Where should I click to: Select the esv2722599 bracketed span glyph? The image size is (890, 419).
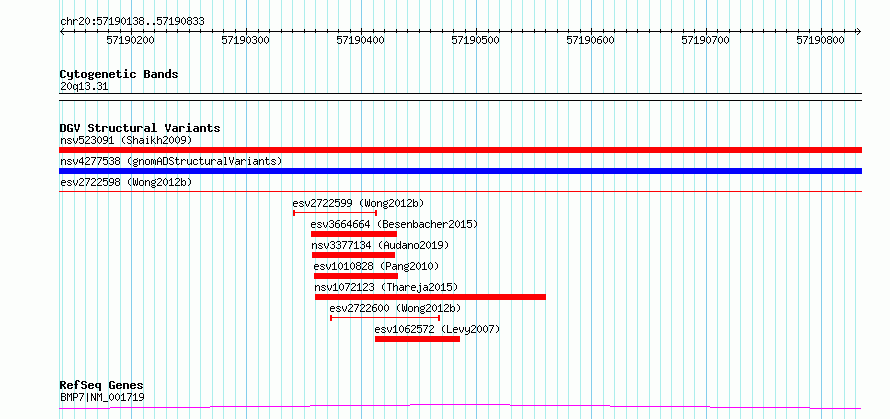335,213
